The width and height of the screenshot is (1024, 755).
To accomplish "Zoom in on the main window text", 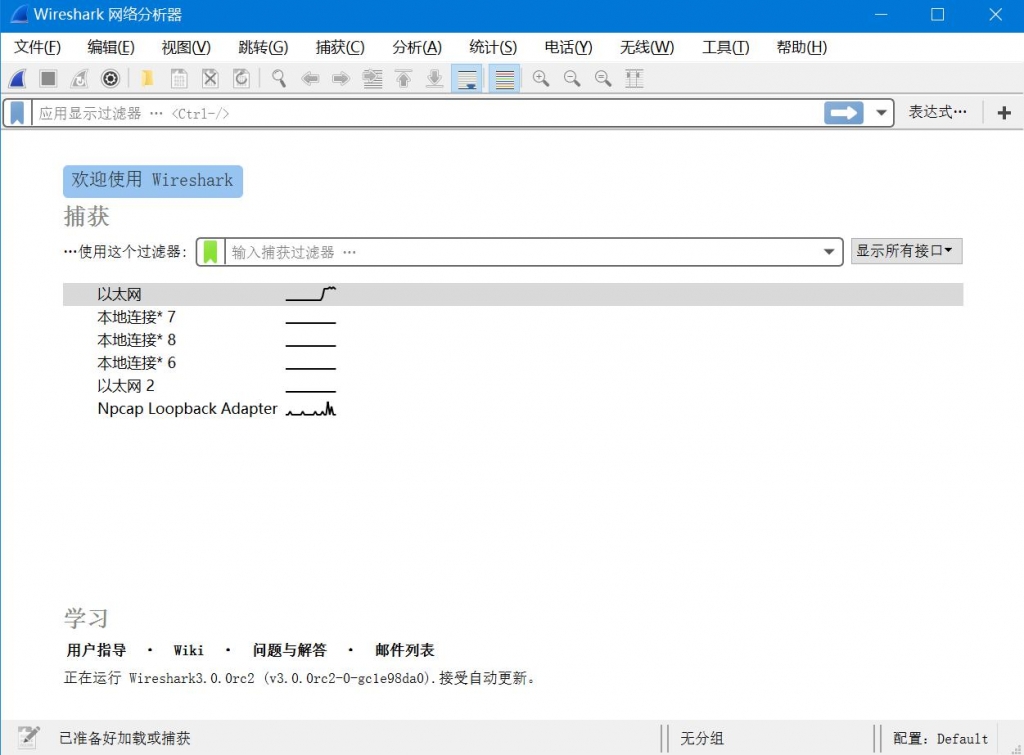I will tap(541, 79).
